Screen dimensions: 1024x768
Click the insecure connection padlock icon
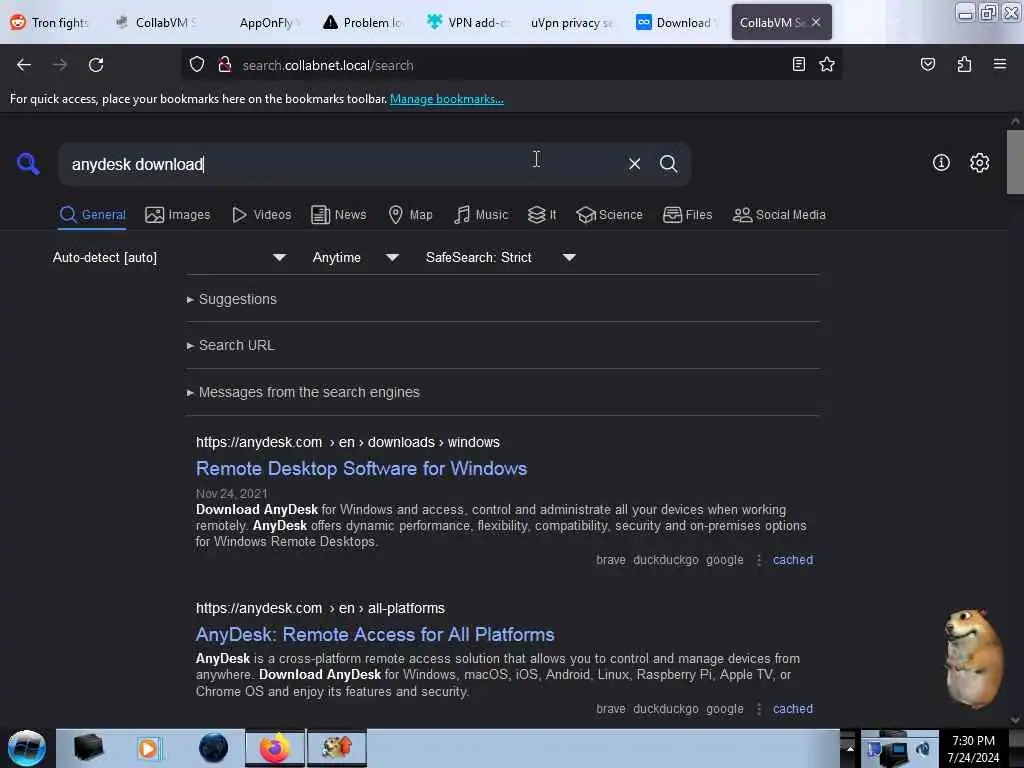point(225,65)
